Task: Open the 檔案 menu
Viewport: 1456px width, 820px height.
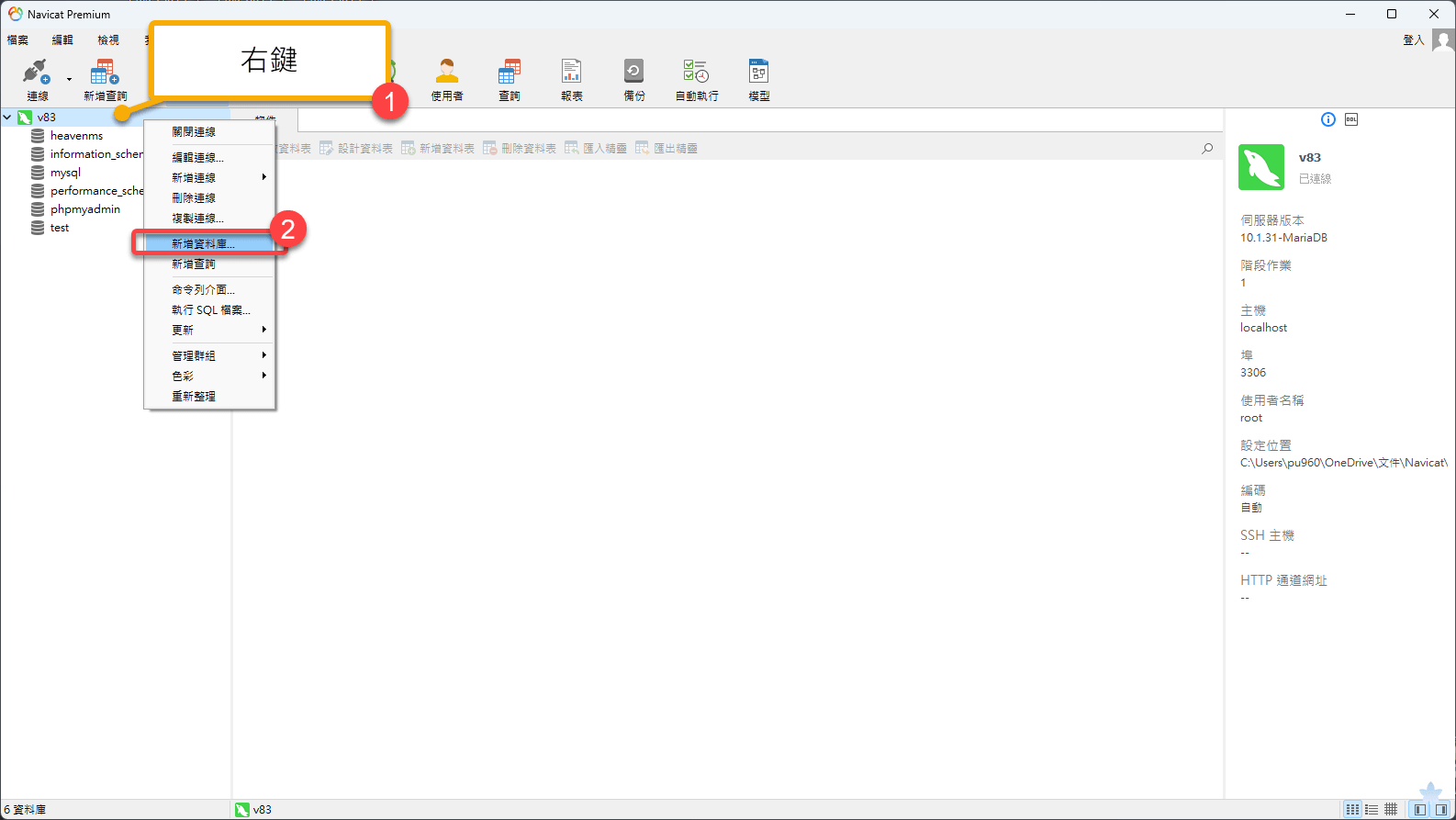Action: [x=17, y=40]
